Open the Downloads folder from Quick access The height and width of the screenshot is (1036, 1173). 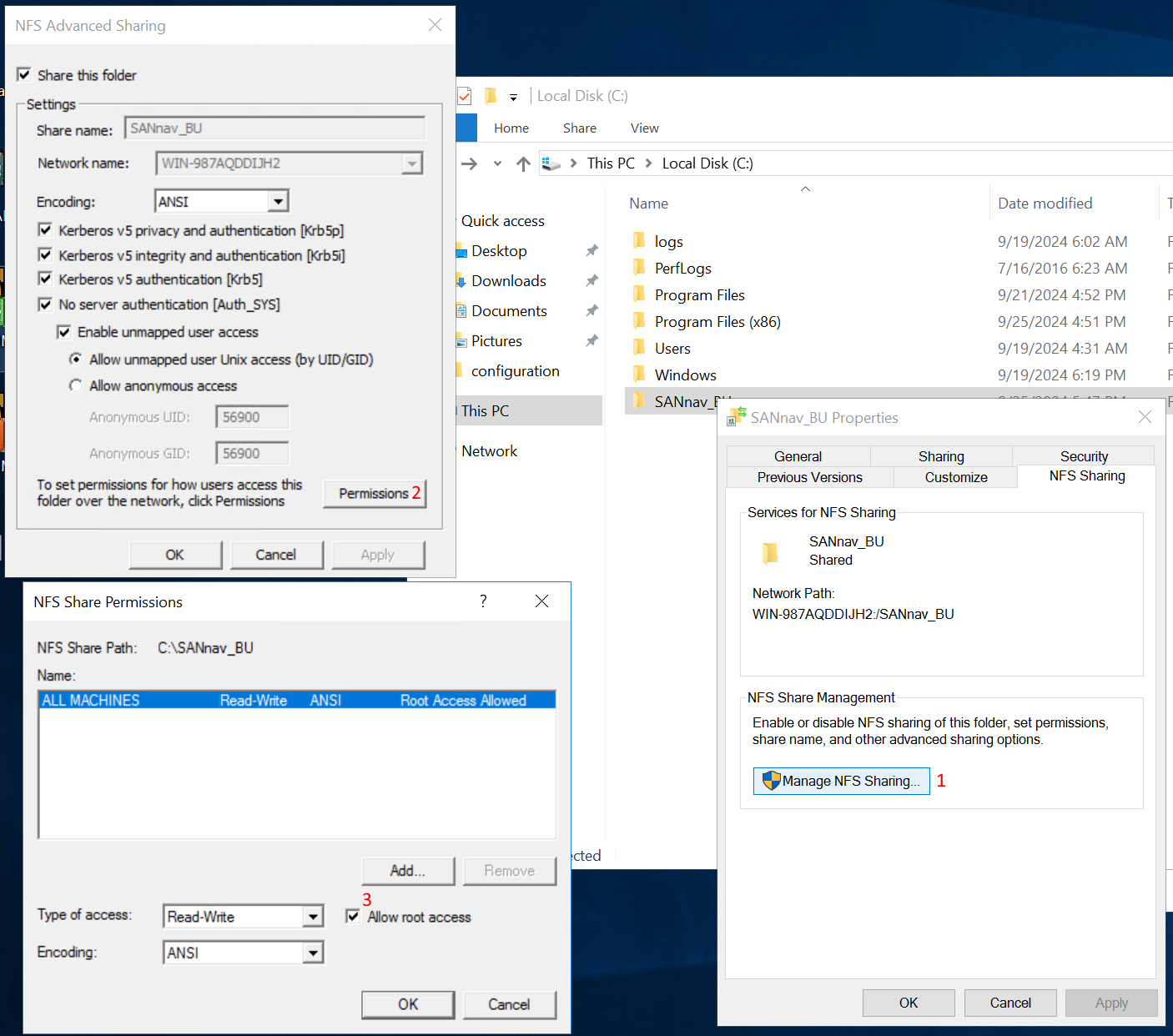[509, 280]
